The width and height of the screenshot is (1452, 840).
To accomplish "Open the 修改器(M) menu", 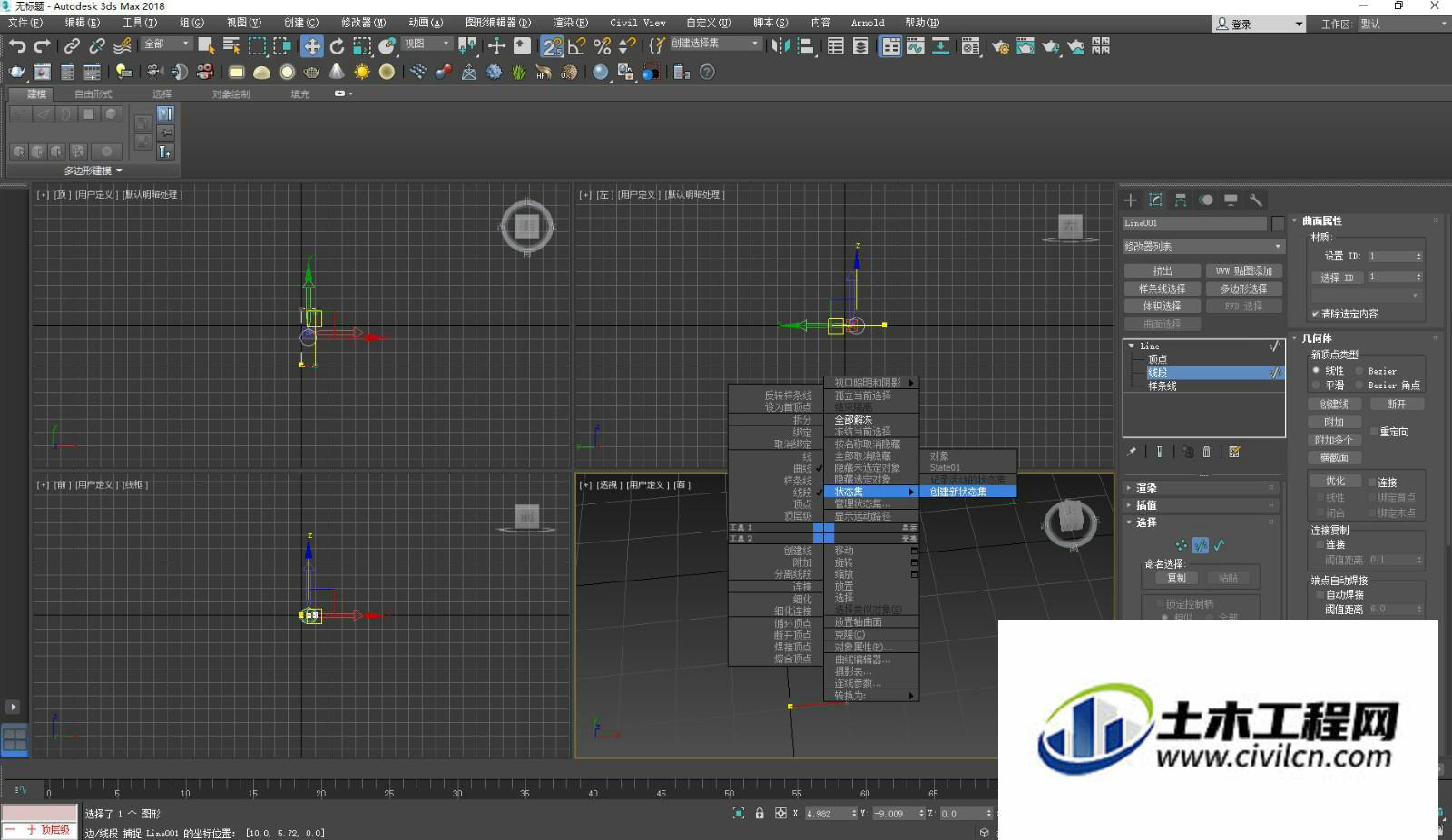I will 363,23.
